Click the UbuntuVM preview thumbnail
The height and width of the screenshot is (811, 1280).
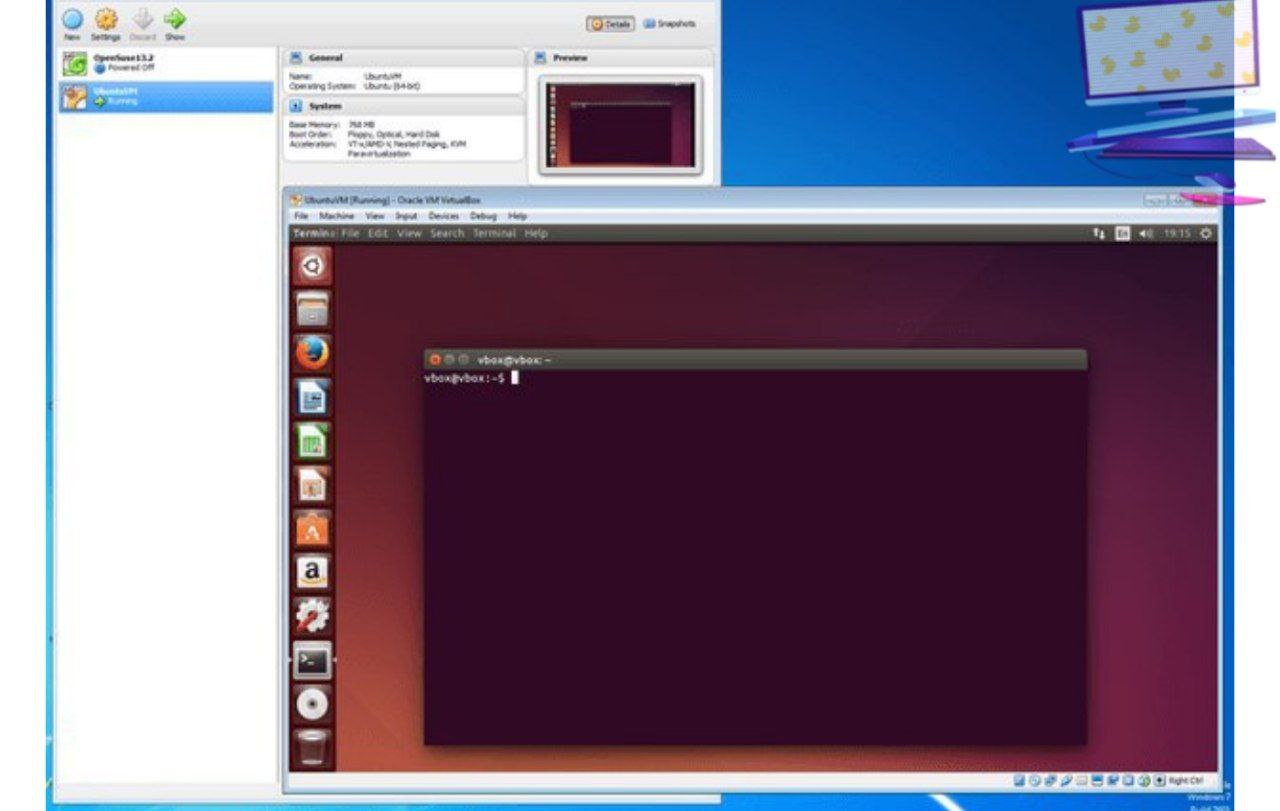(x=620, y=124)
